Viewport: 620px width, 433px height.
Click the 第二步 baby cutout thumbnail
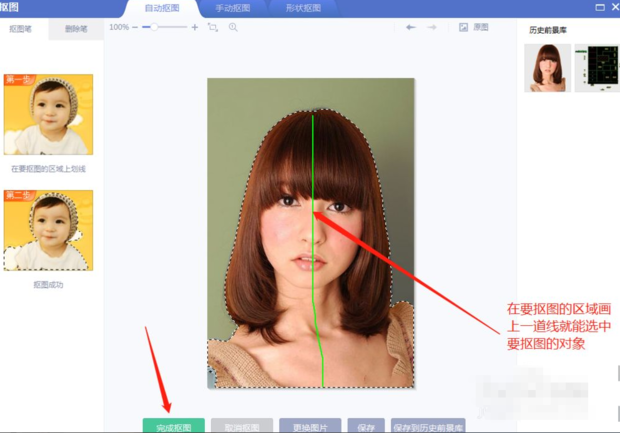tap(48, 230)
